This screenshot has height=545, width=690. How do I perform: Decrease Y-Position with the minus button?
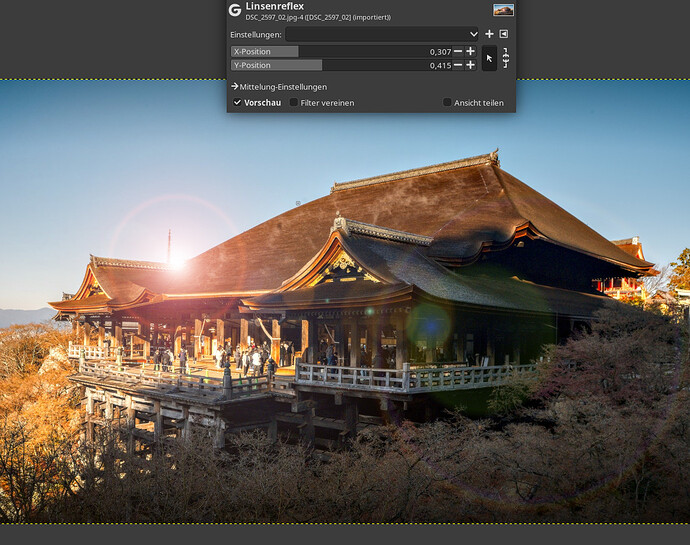click(x=458, y=65)
